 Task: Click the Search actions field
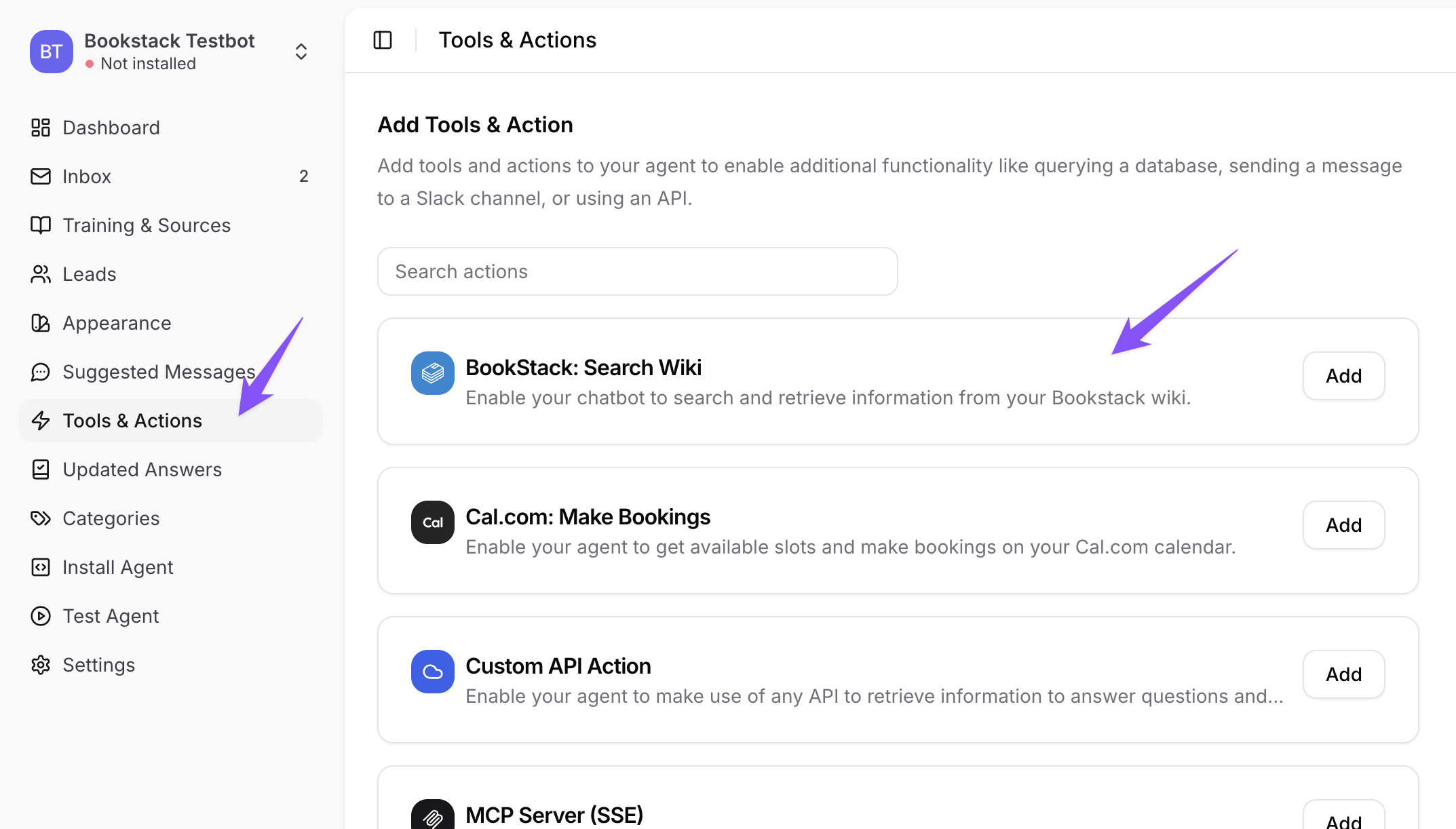pos(637,271)
